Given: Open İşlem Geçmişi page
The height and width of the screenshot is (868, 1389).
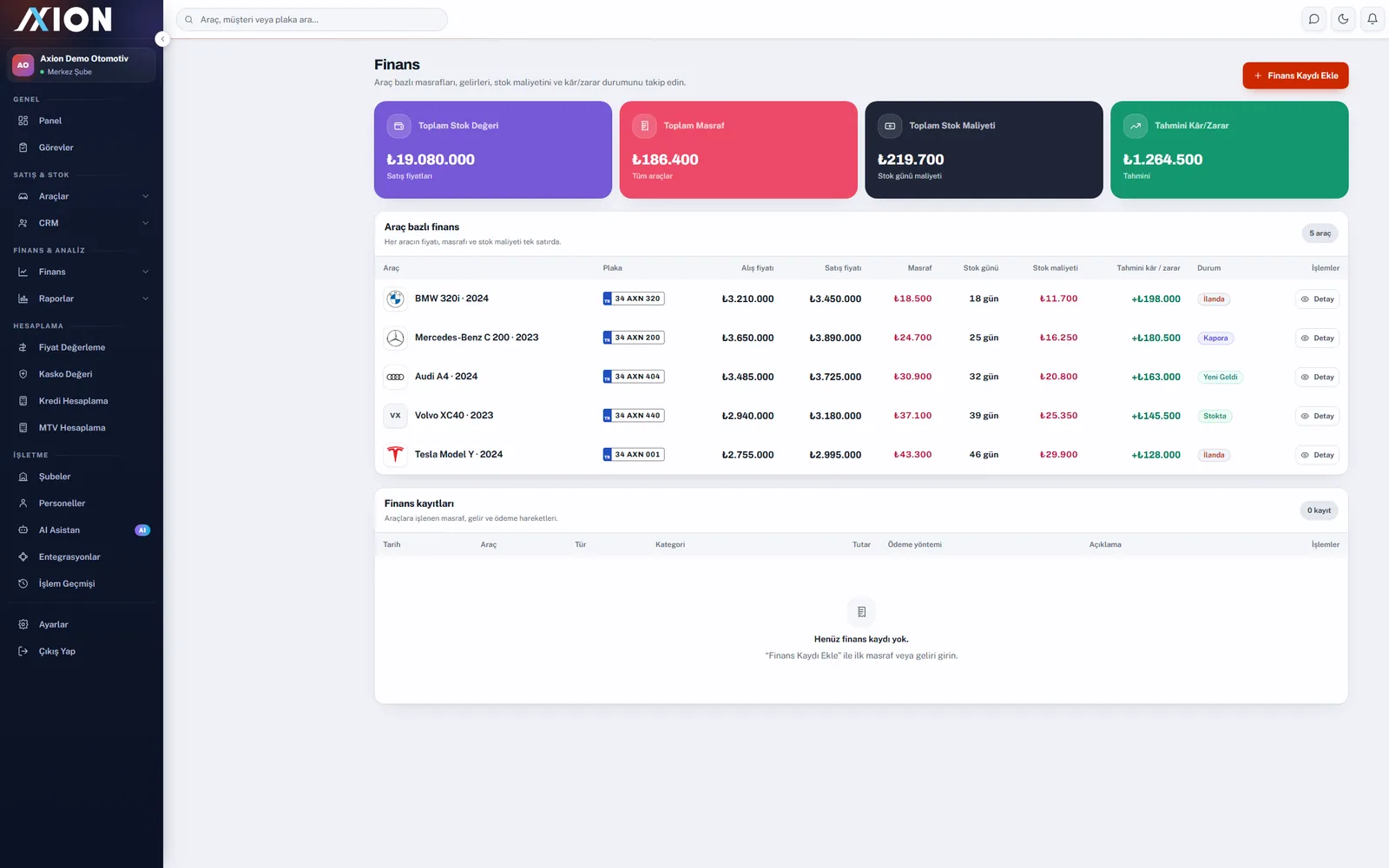Looking at the screenshot, I should pos(82,584).
